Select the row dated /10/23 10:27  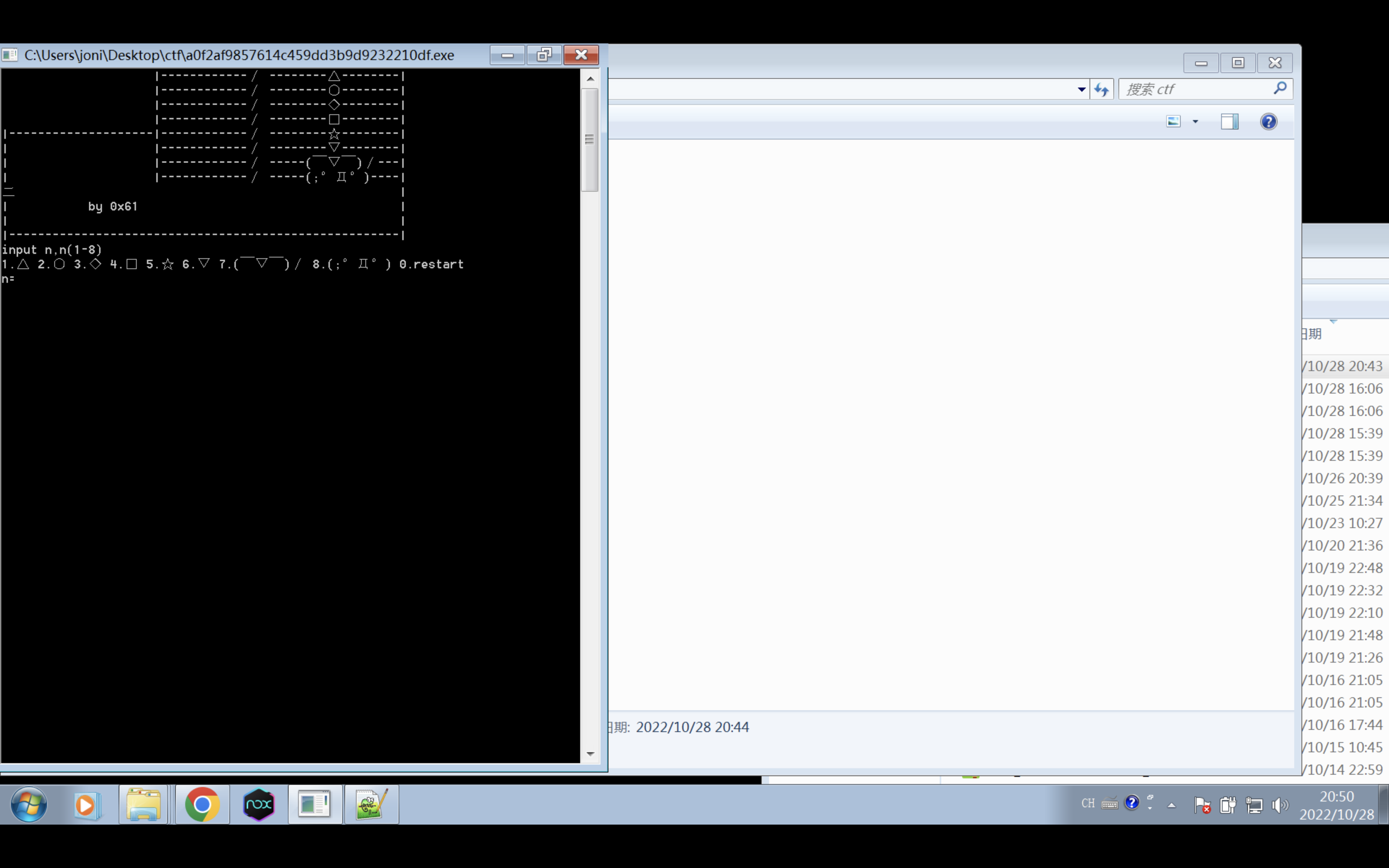1346,523
